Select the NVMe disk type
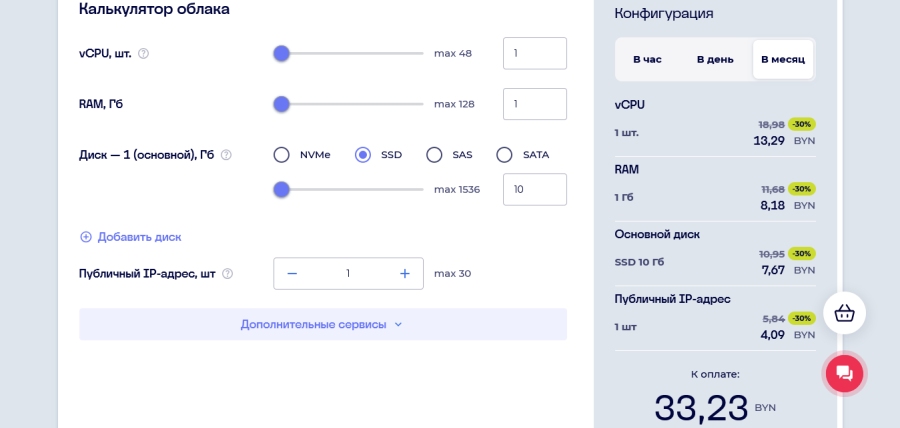Viewport: 900px width, 428px height. tap(282, 155)
